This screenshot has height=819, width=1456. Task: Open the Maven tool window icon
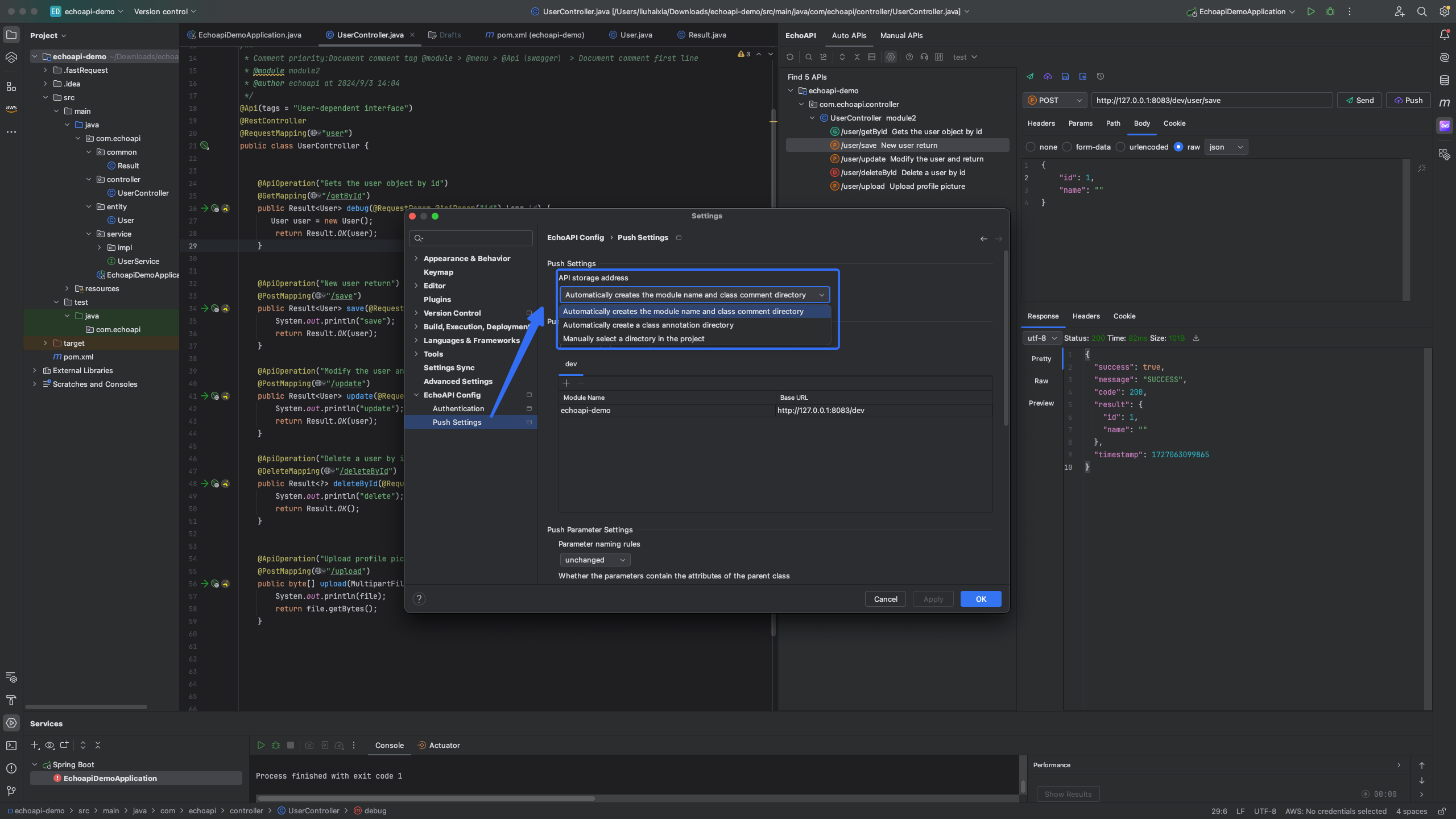1444,103
